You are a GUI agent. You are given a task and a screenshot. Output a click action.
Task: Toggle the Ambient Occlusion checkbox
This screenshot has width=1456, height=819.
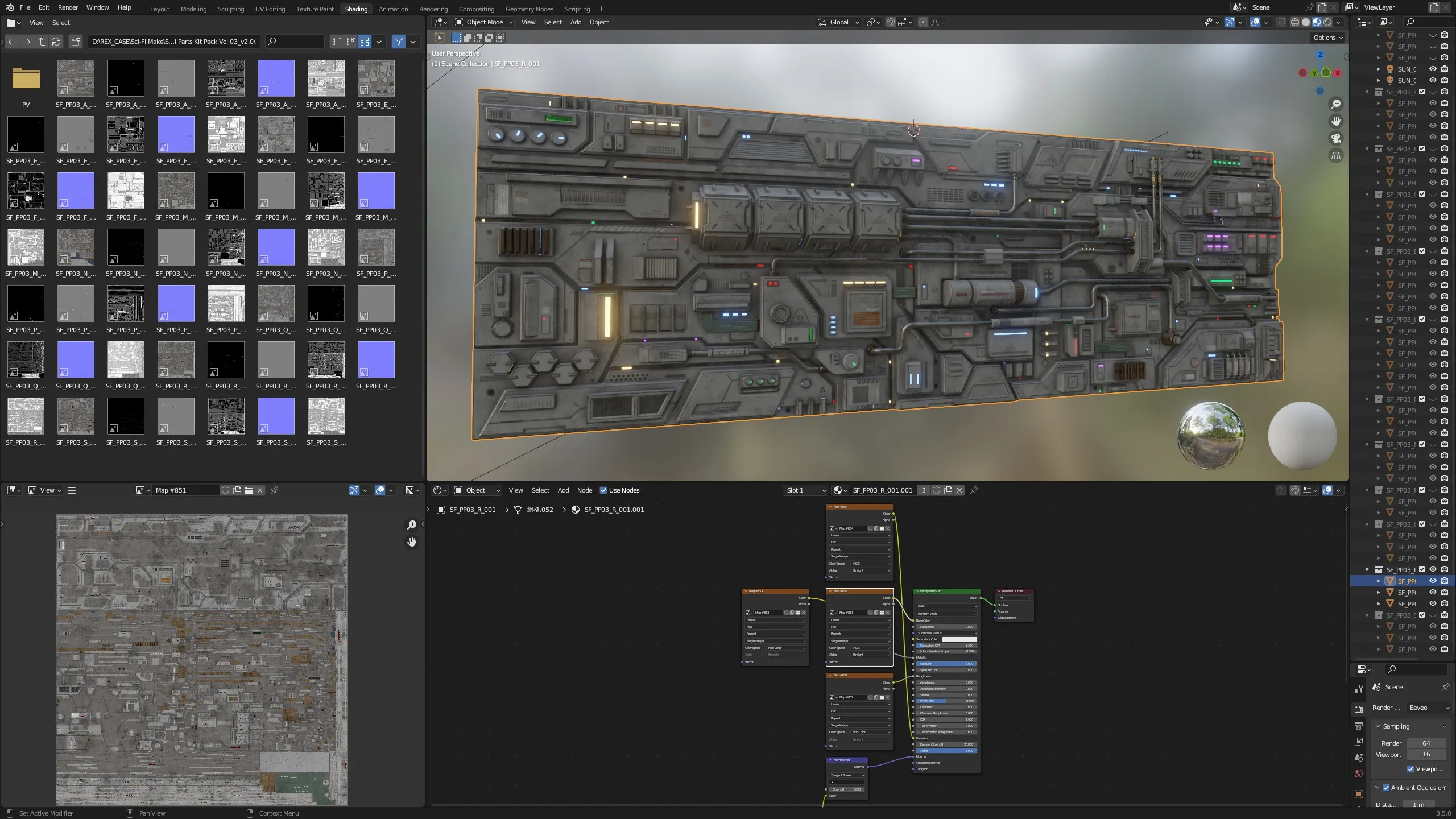point(1386,788)
